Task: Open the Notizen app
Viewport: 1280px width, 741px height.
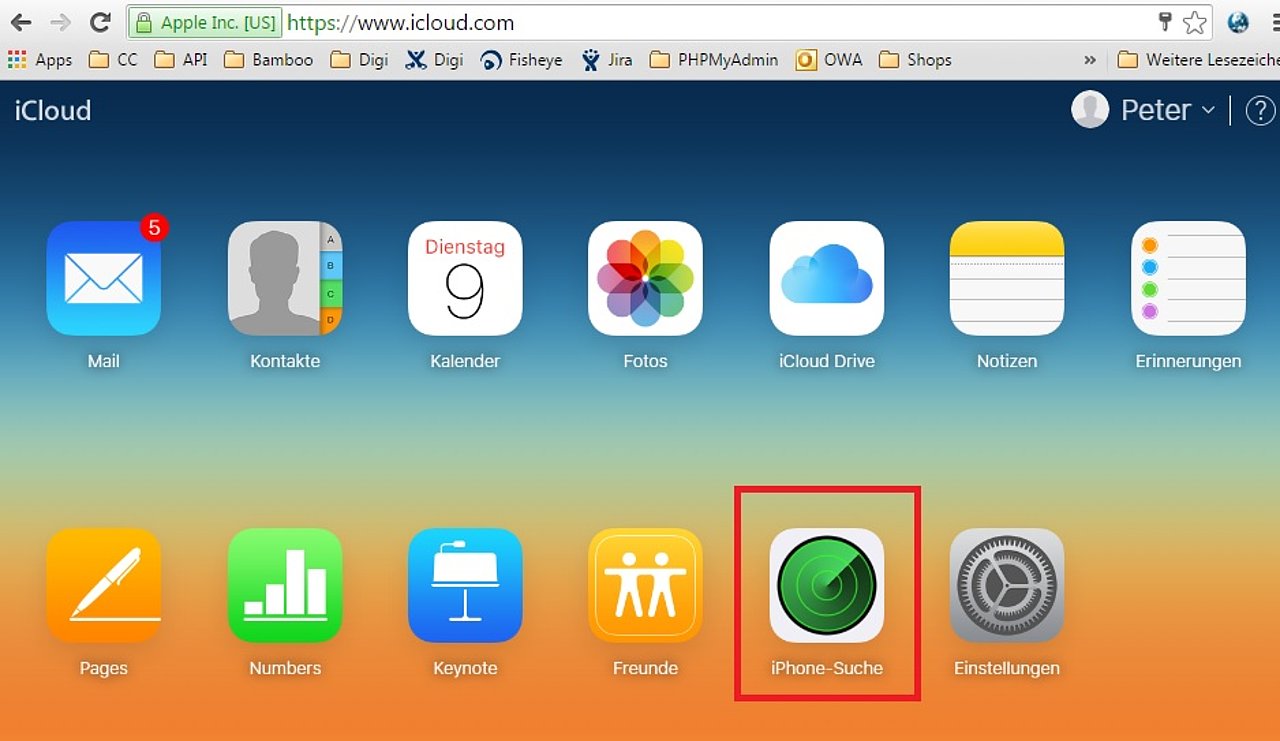Action: (1007, 278)
